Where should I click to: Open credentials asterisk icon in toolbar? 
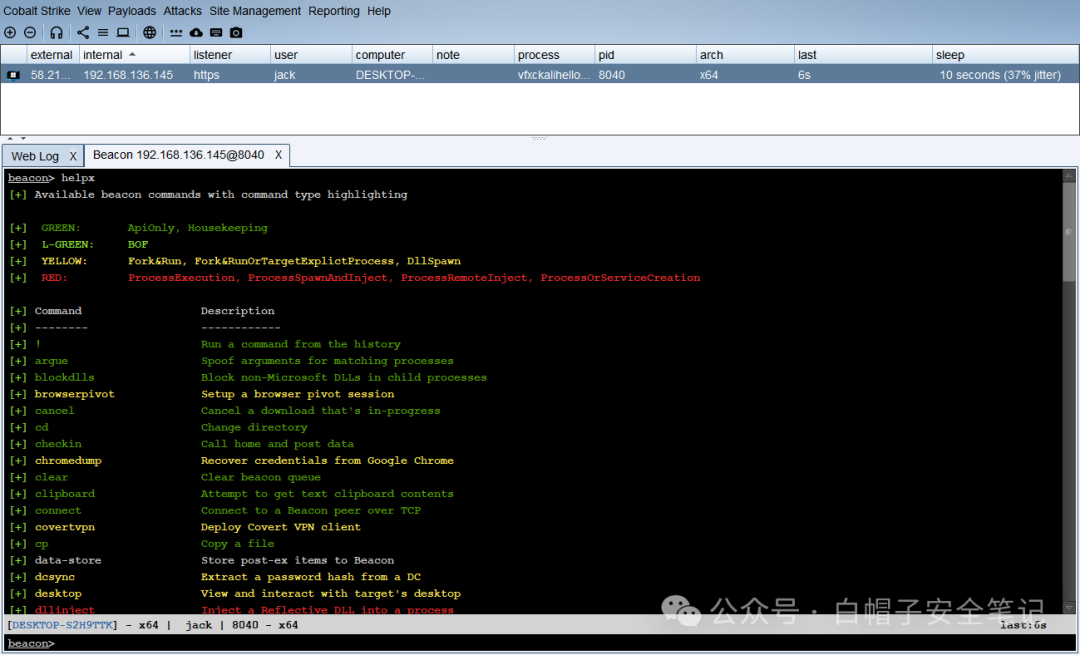point(176,32)
